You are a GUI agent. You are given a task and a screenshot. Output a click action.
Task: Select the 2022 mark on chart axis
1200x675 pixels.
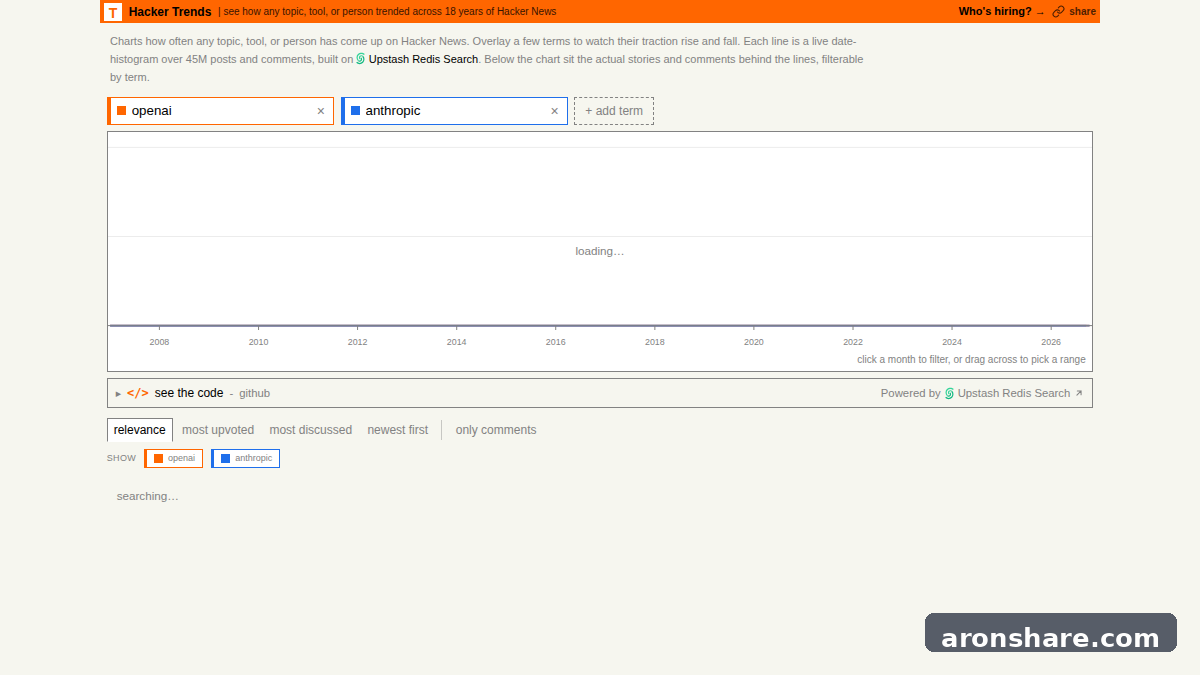click(852, 342)
